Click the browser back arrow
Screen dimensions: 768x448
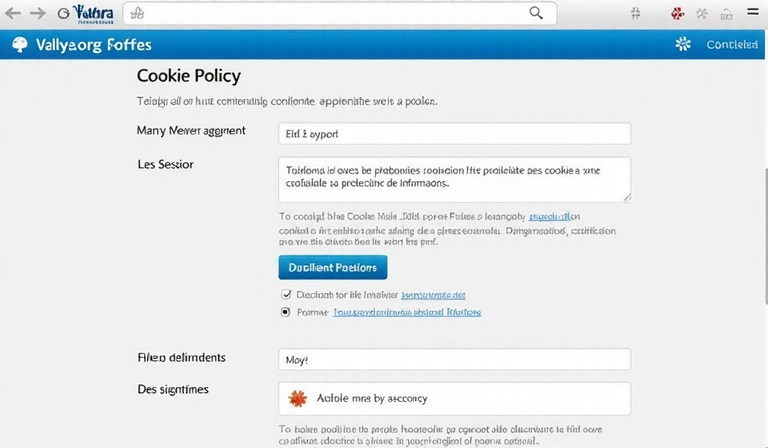tap(13, 13)
